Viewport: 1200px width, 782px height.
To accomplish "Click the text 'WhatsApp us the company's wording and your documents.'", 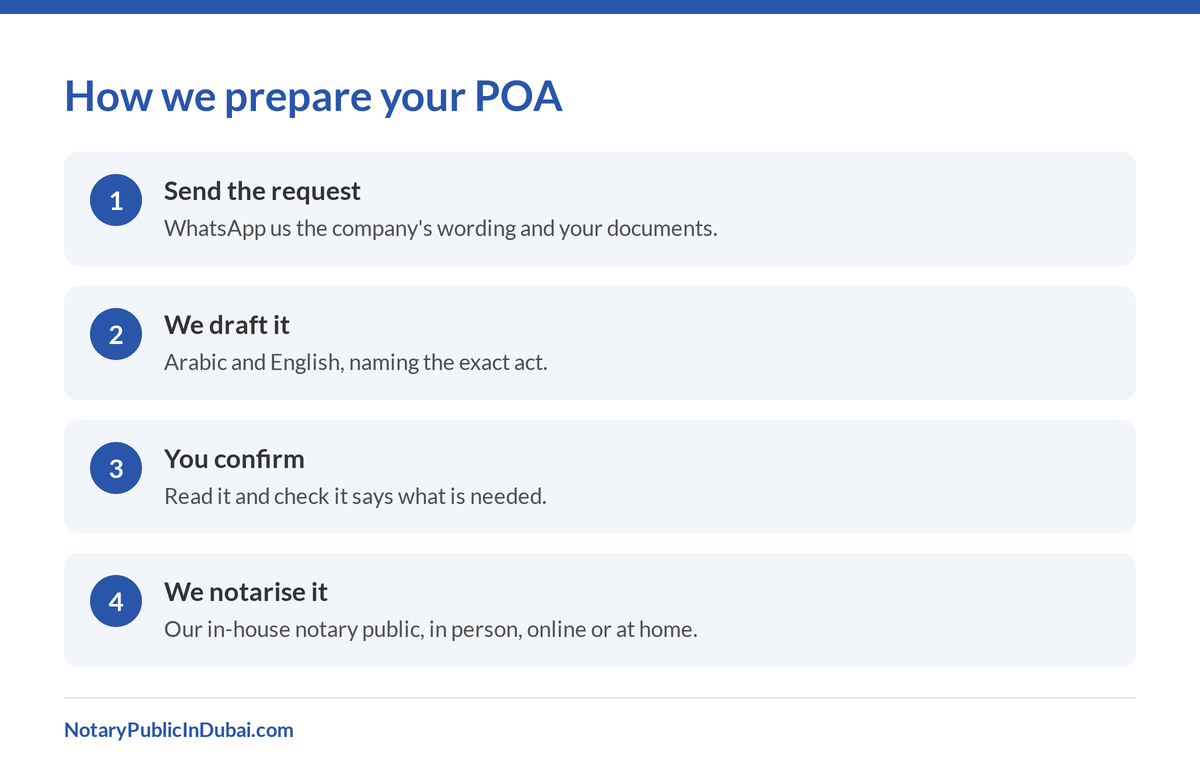I will click(x=441, y=228).
